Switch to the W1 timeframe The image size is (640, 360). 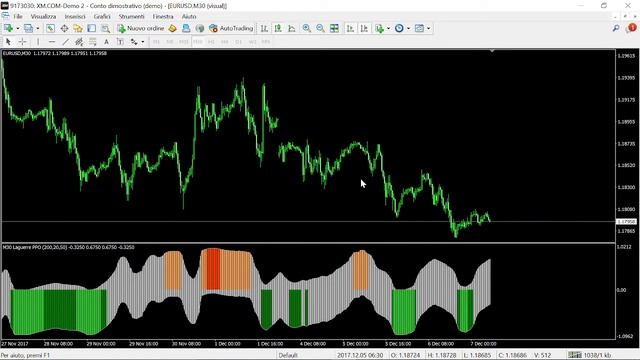tap(252, 42)
